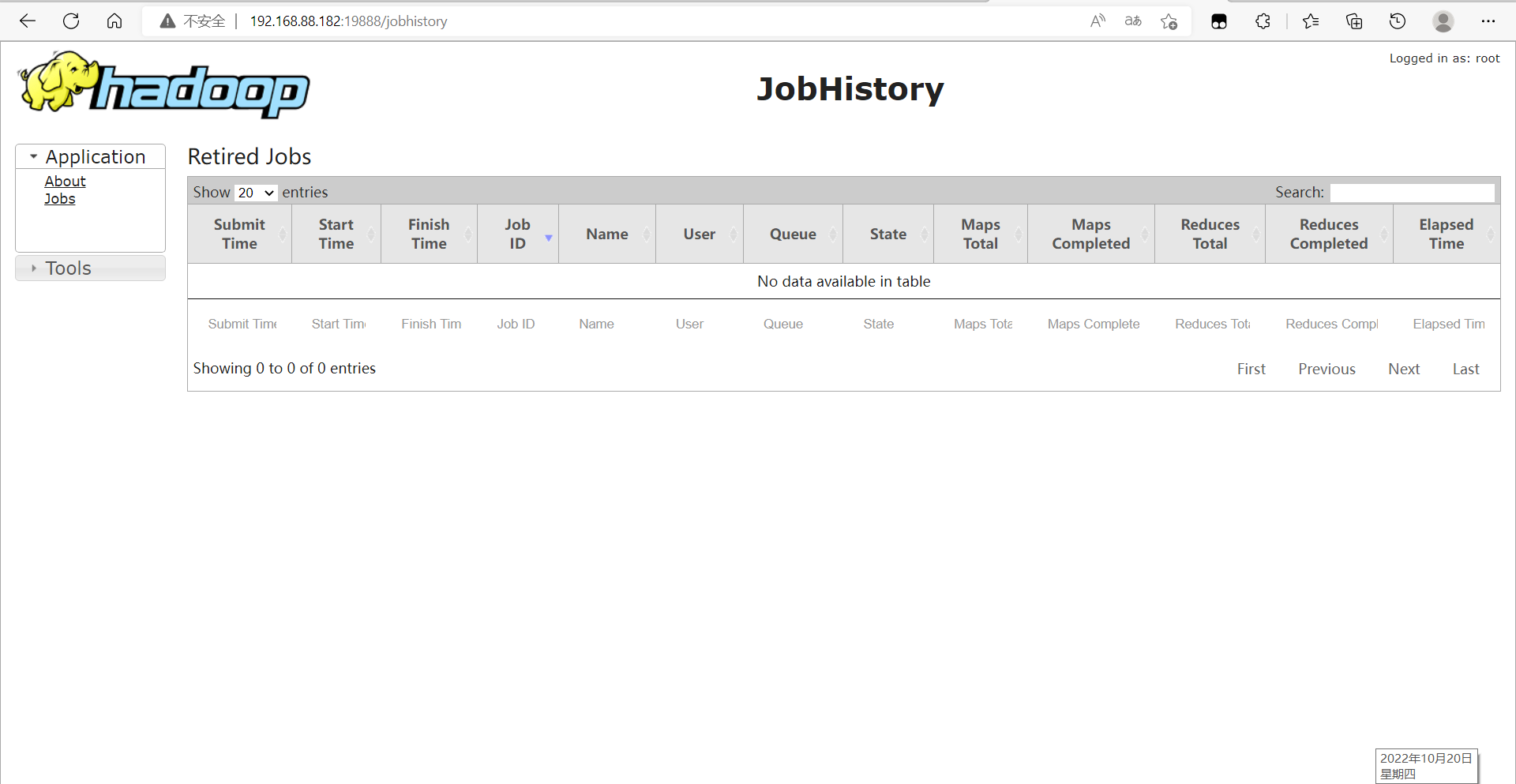Go back to the previous page

[28, 21]
